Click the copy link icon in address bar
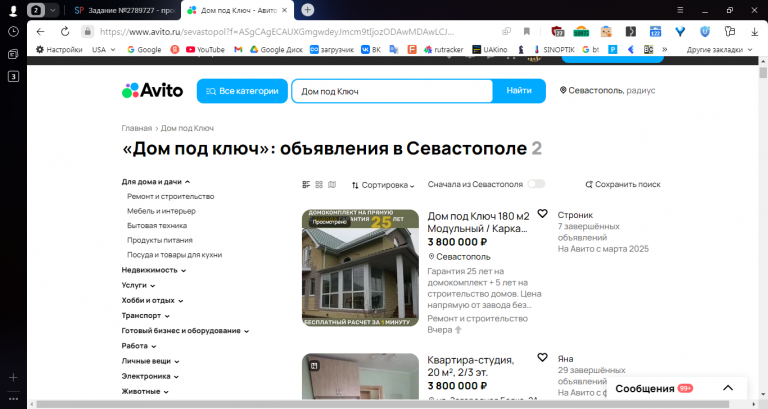The height and width of the screenshot is (409, 768). click(506, 31)
